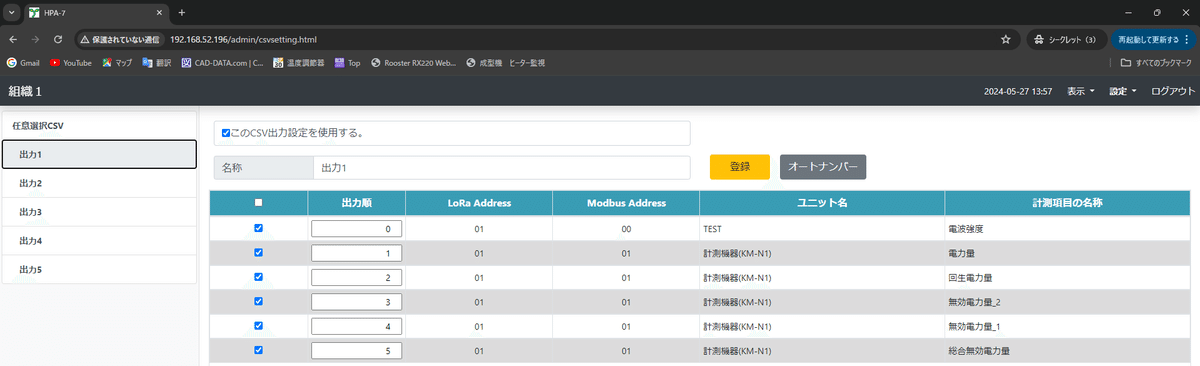This screenshot has height=366, width=1200.
Task: Click the 計測項目の名称 column header
Action: [1067, 203]
